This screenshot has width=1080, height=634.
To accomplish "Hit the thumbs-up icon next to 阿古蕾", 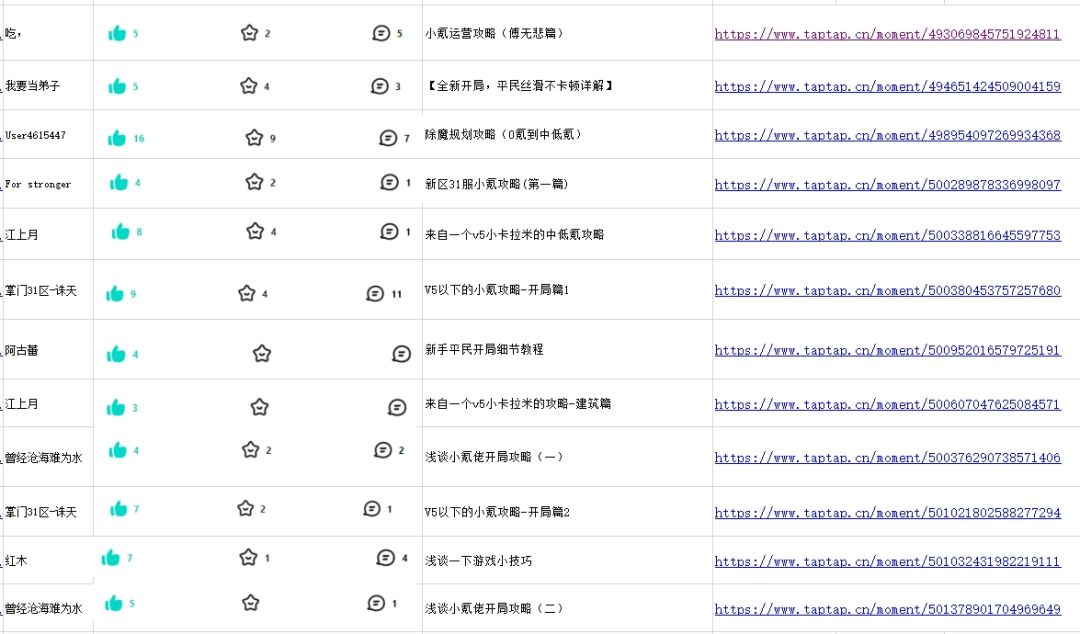I will coord(117,354).
